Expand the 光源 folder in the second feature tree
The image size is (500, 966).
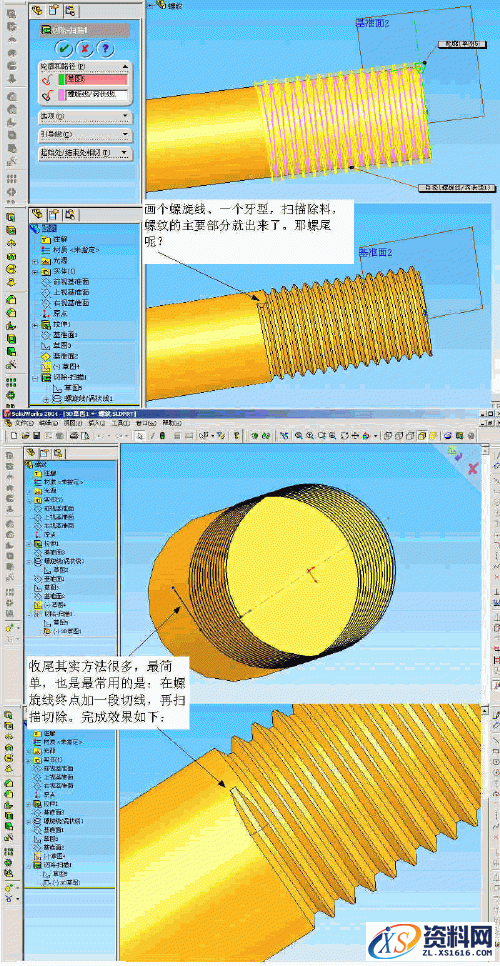pyautogui.click(x=34, y=261)
